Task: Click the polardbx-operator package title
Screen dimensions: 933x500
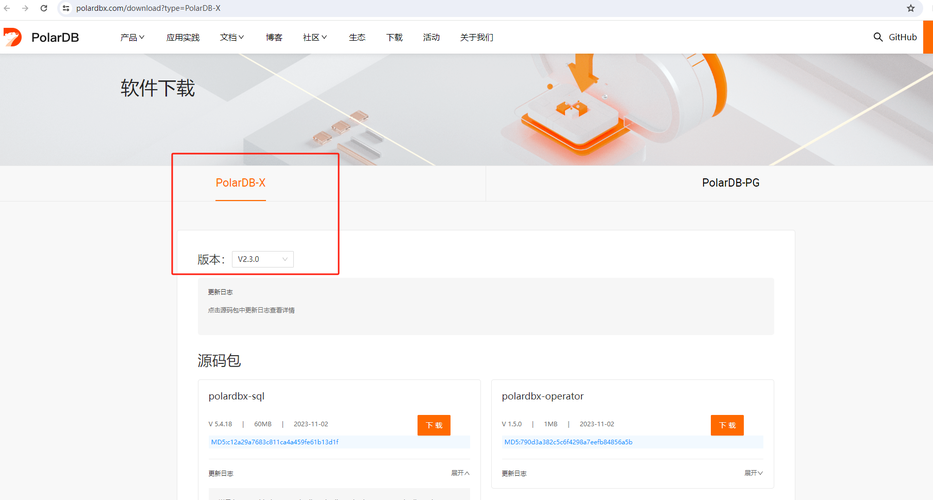Action: [543, 396]
